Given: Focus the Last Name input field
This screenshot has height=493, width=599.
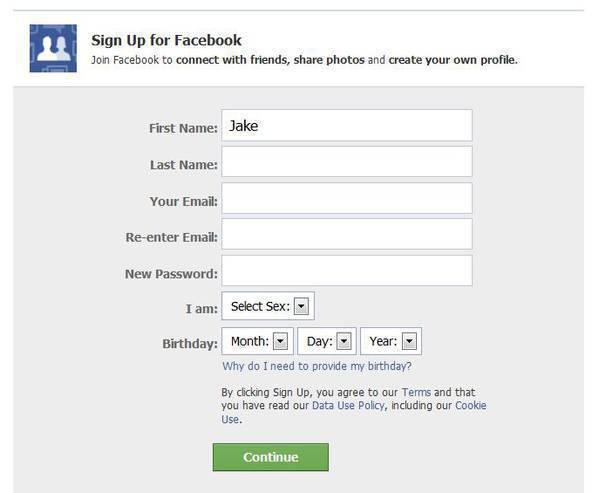Looking at the screenshot, I should click(347, 162).
